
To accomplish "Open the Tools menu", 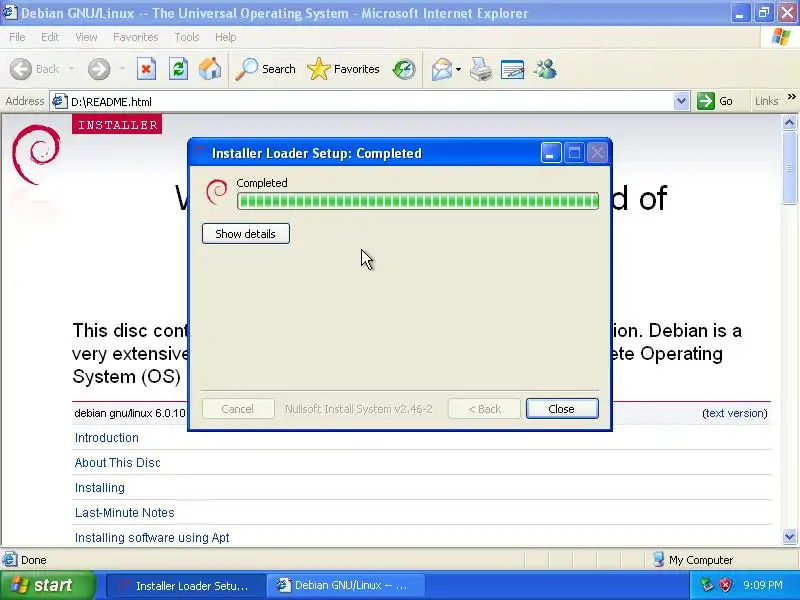I will click(x=186, y=37).
